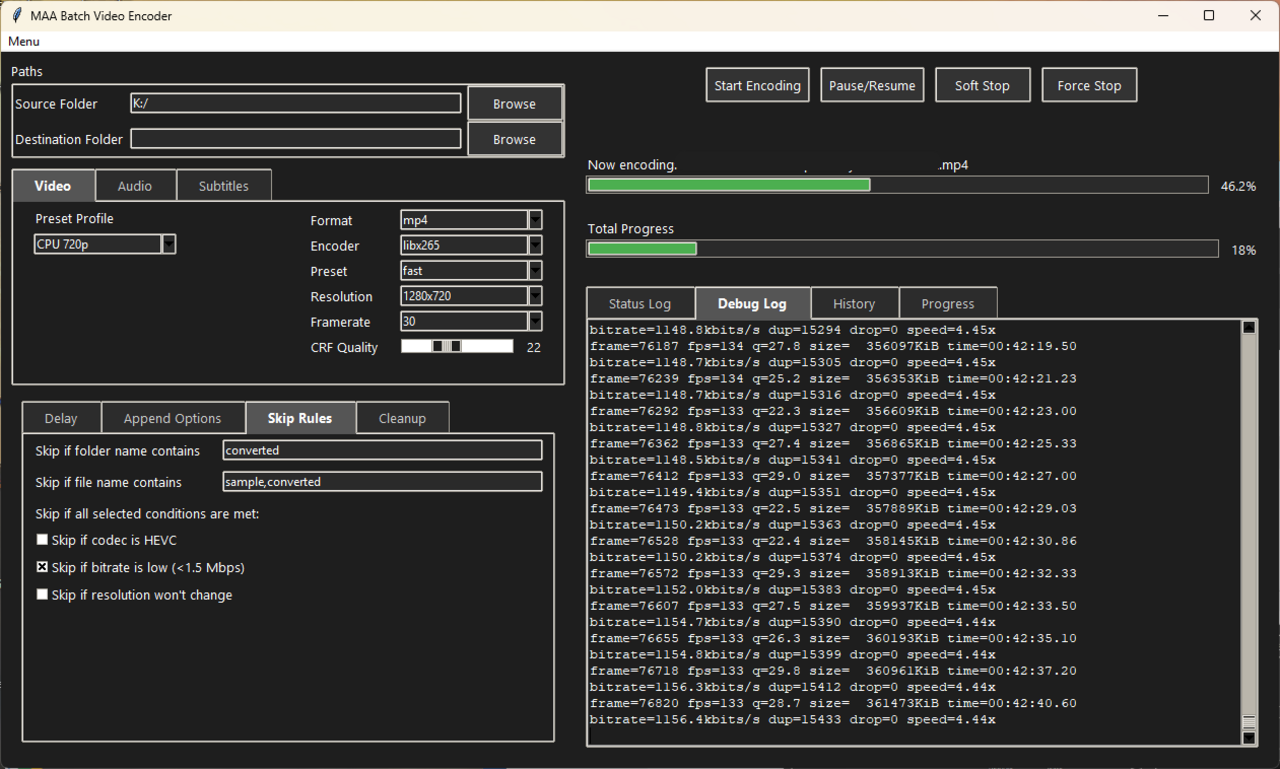Click the Source Folder path field
The height and width of the screenshot is (769, 1280).
pos(296,103)
